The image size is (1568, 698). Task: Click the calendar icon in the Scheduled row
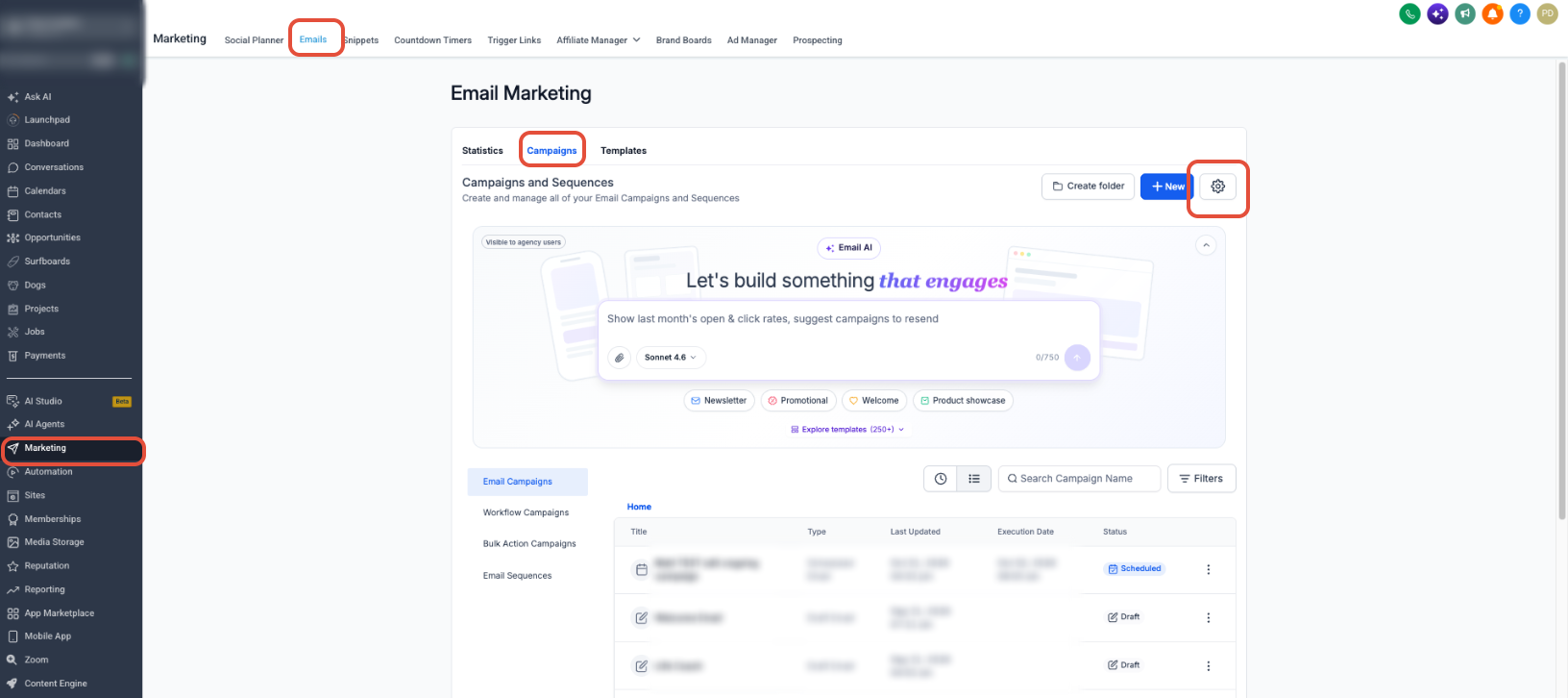pos(642,569)
